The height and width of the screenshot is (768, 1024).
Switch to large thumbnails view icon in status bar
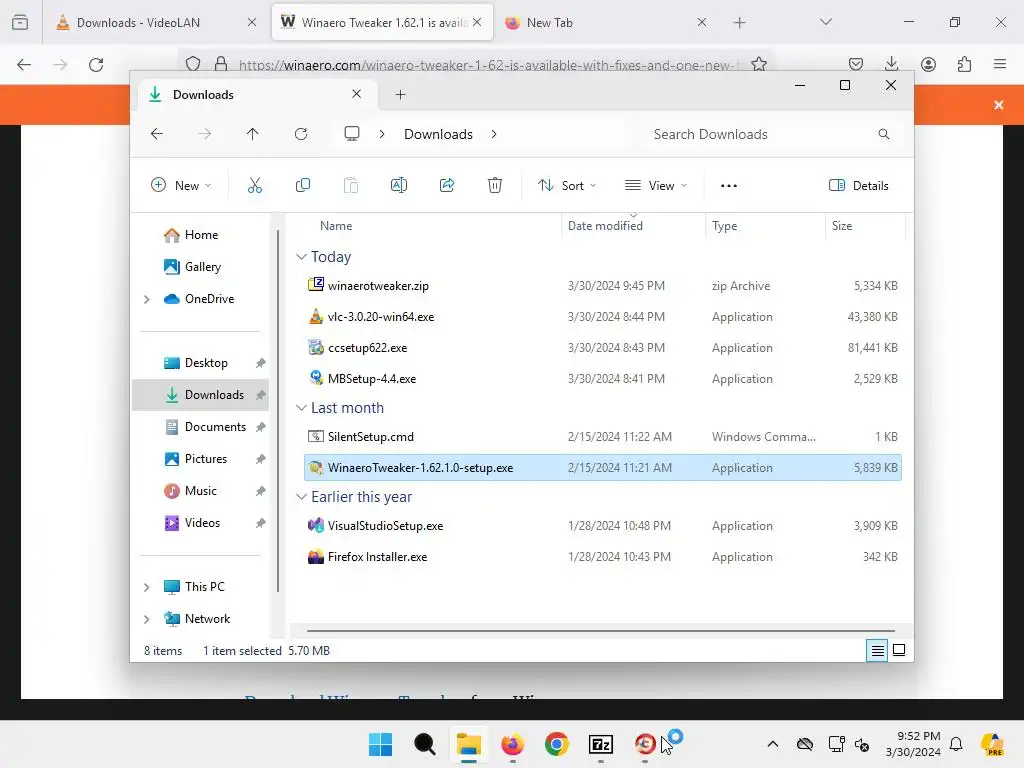(899, 650)
